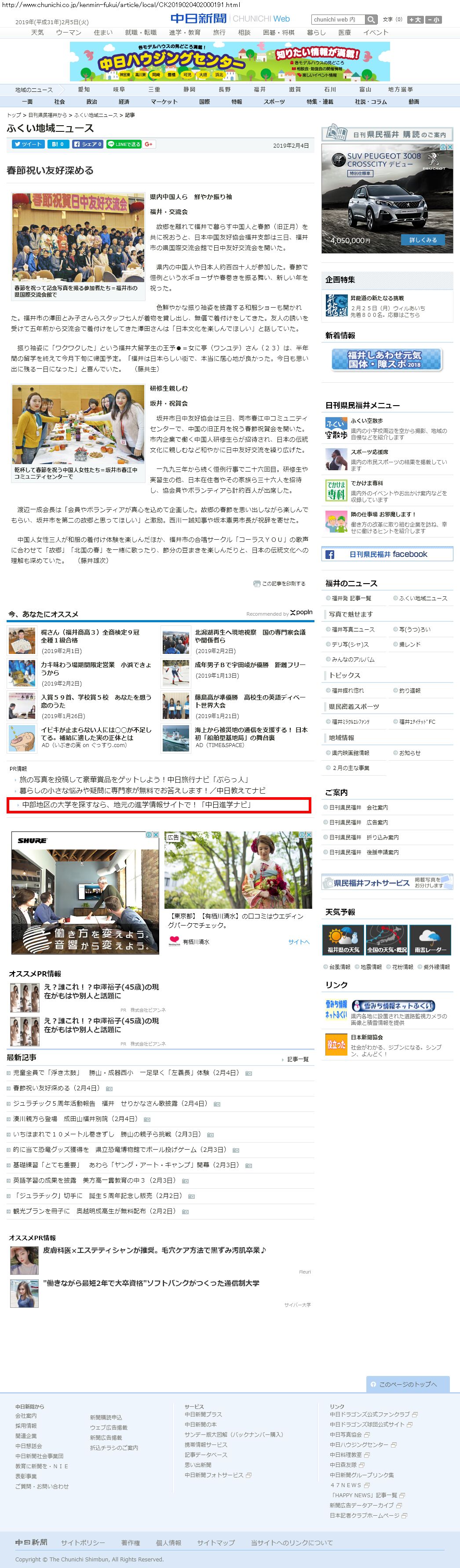Image resolution: width=460 pixels, height=1568 pixels.
Task: Click the 日刊県民福井 購読のご案内 banner
Action: click(x=387, y=133)
